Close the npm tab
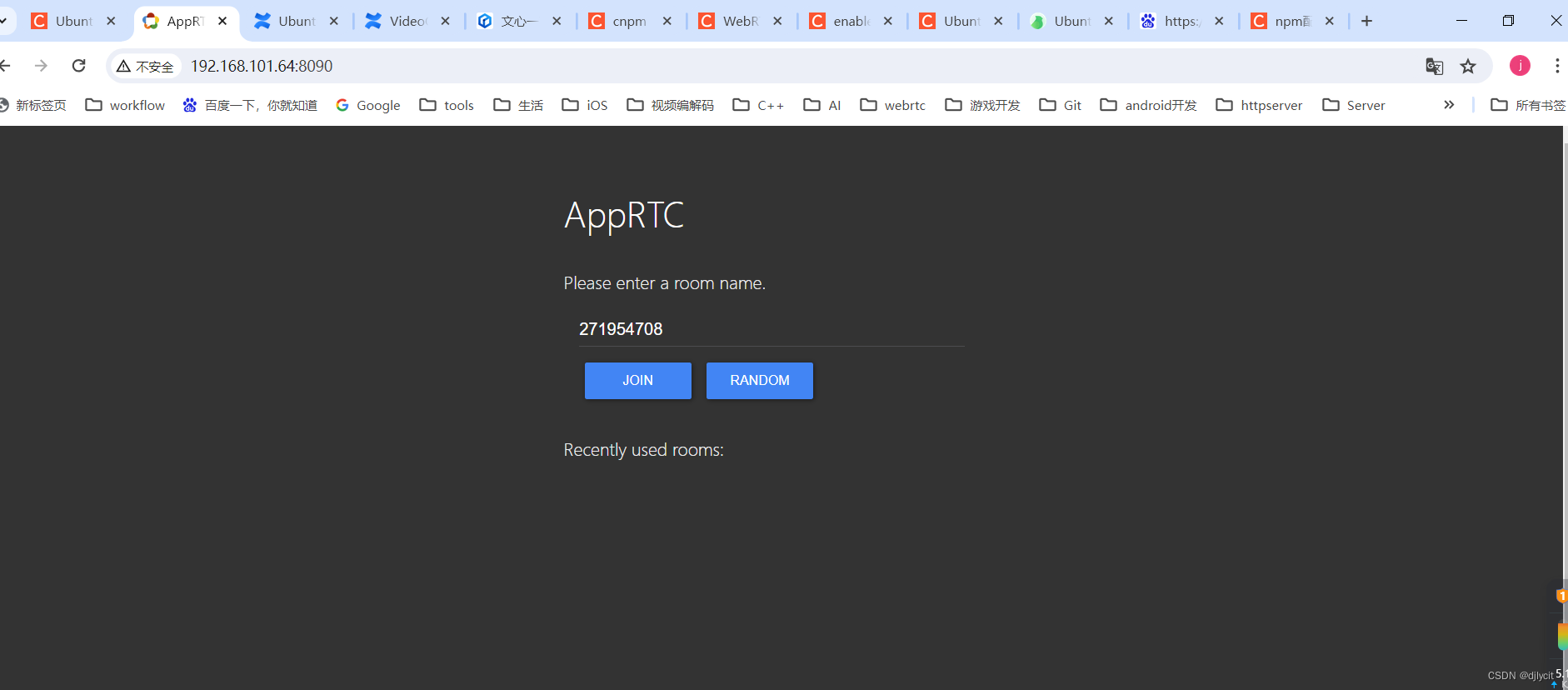 (1329, 21)
